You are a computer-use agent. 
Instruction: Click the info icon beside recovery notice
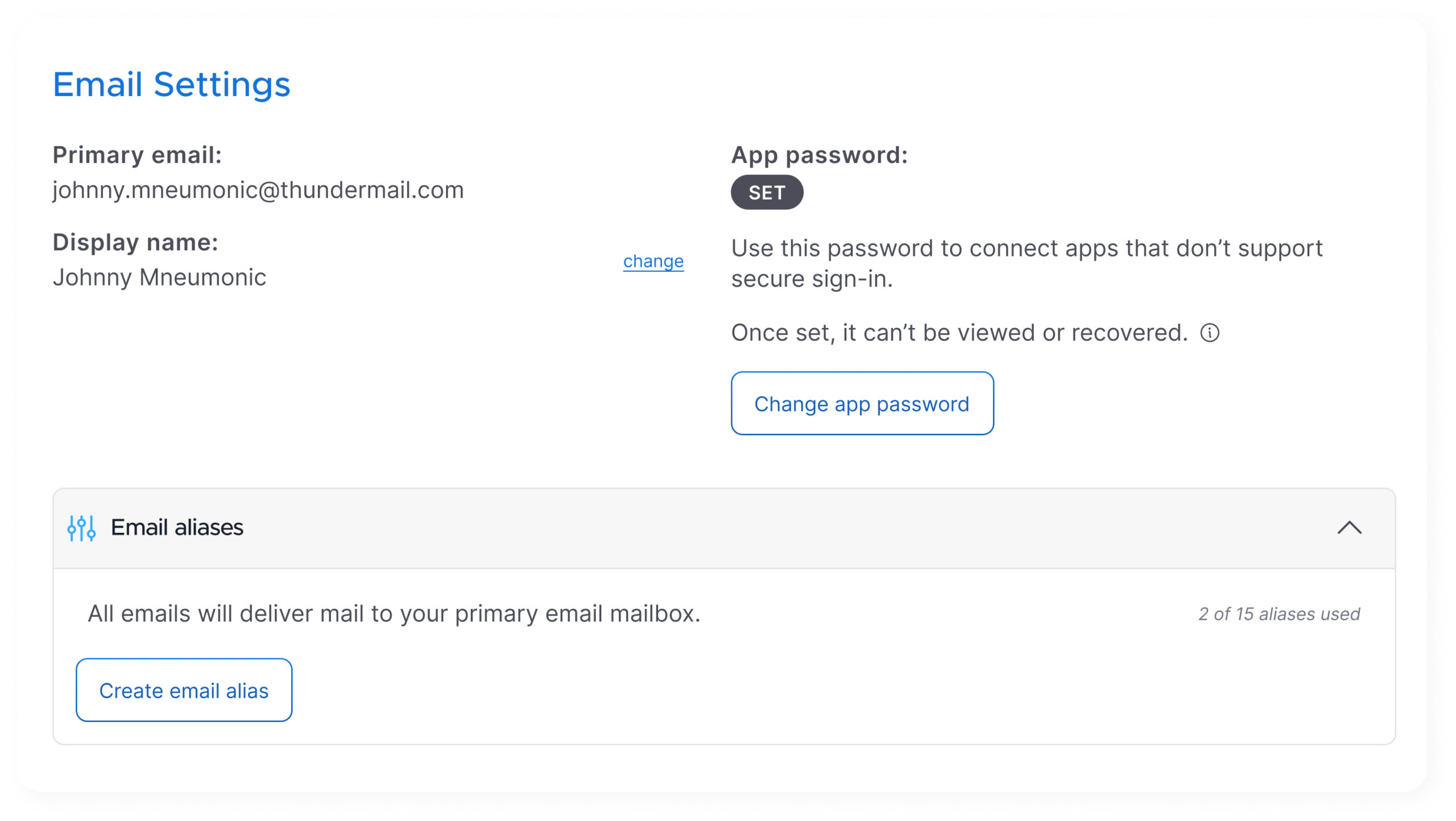coord(1210,333)
